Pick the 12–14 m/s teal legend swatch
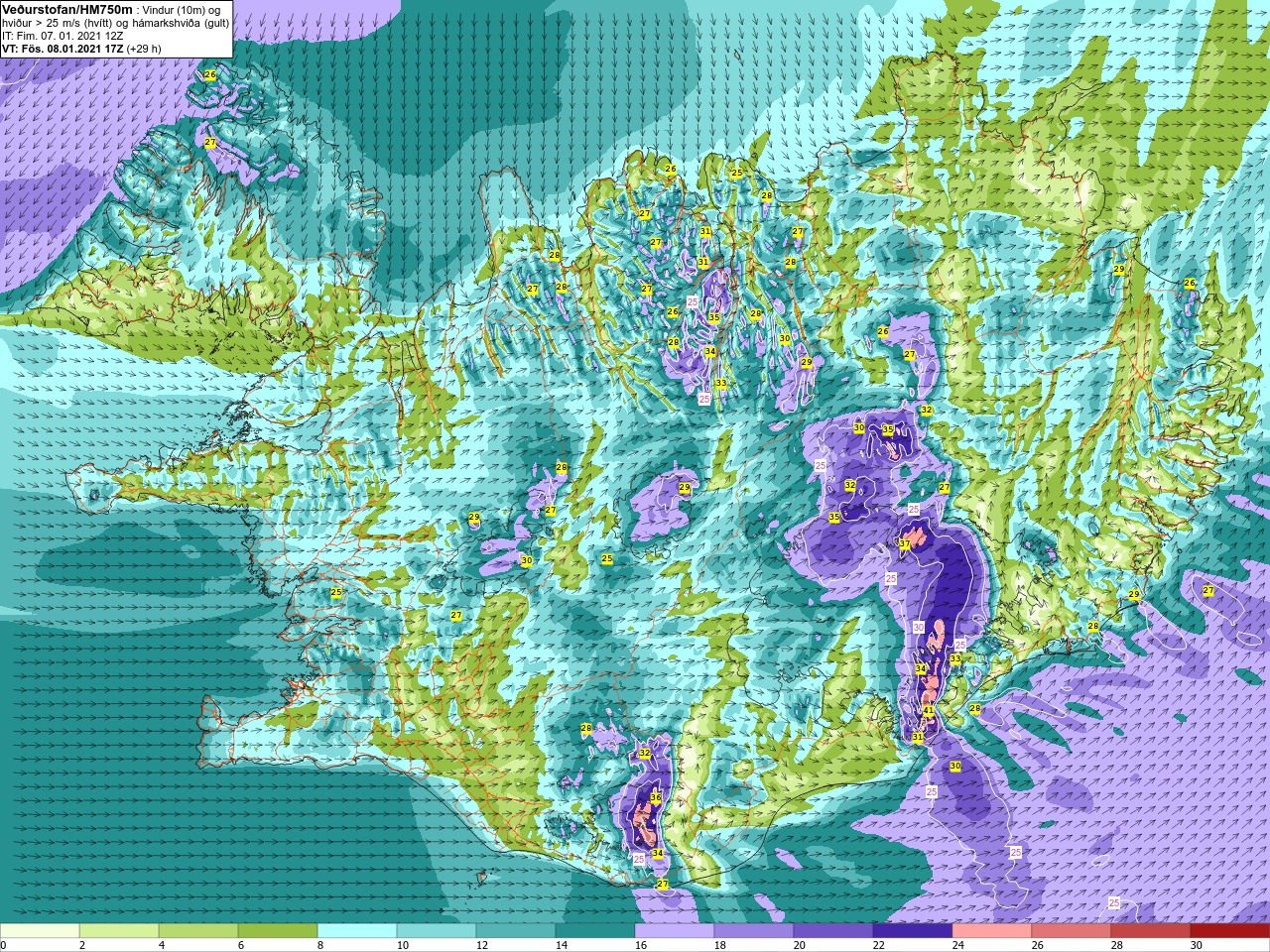Screen dimensions: 1270x952 pyautogui.click(x=516, y=931)
